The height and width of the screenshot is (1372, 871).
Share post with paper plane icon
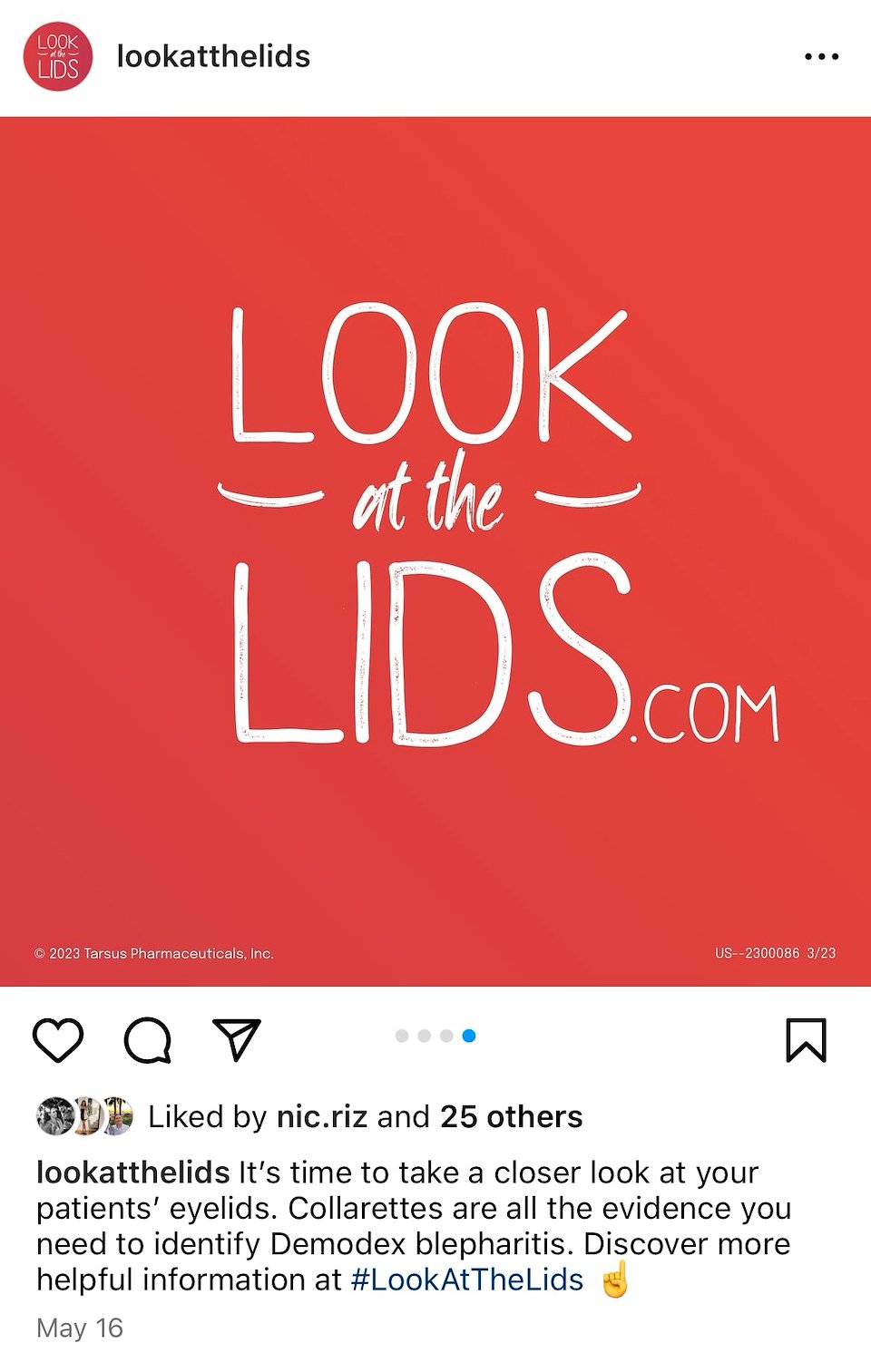point(237,1039)
